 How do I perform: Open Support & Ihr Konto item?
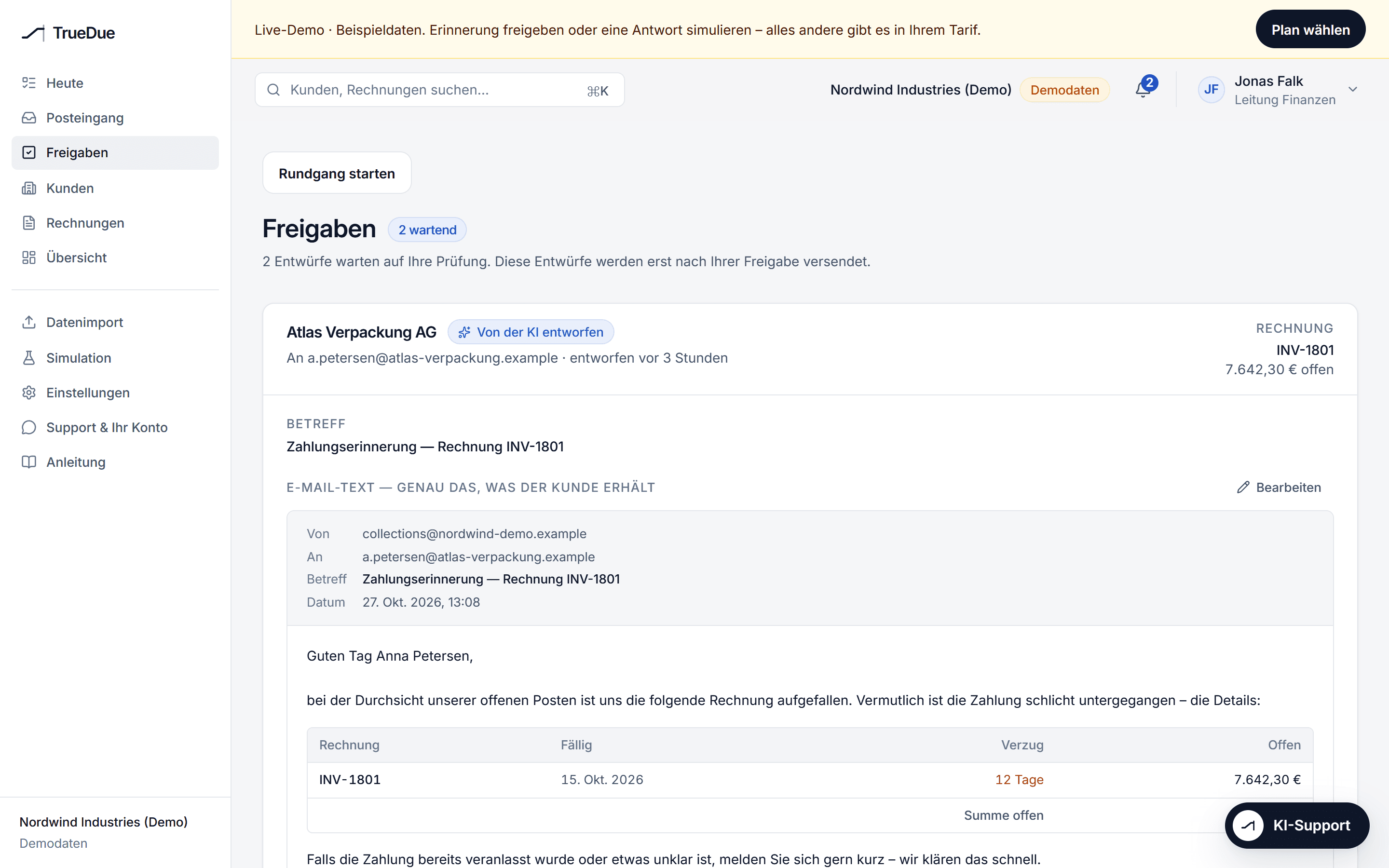[x=115, y=427]
